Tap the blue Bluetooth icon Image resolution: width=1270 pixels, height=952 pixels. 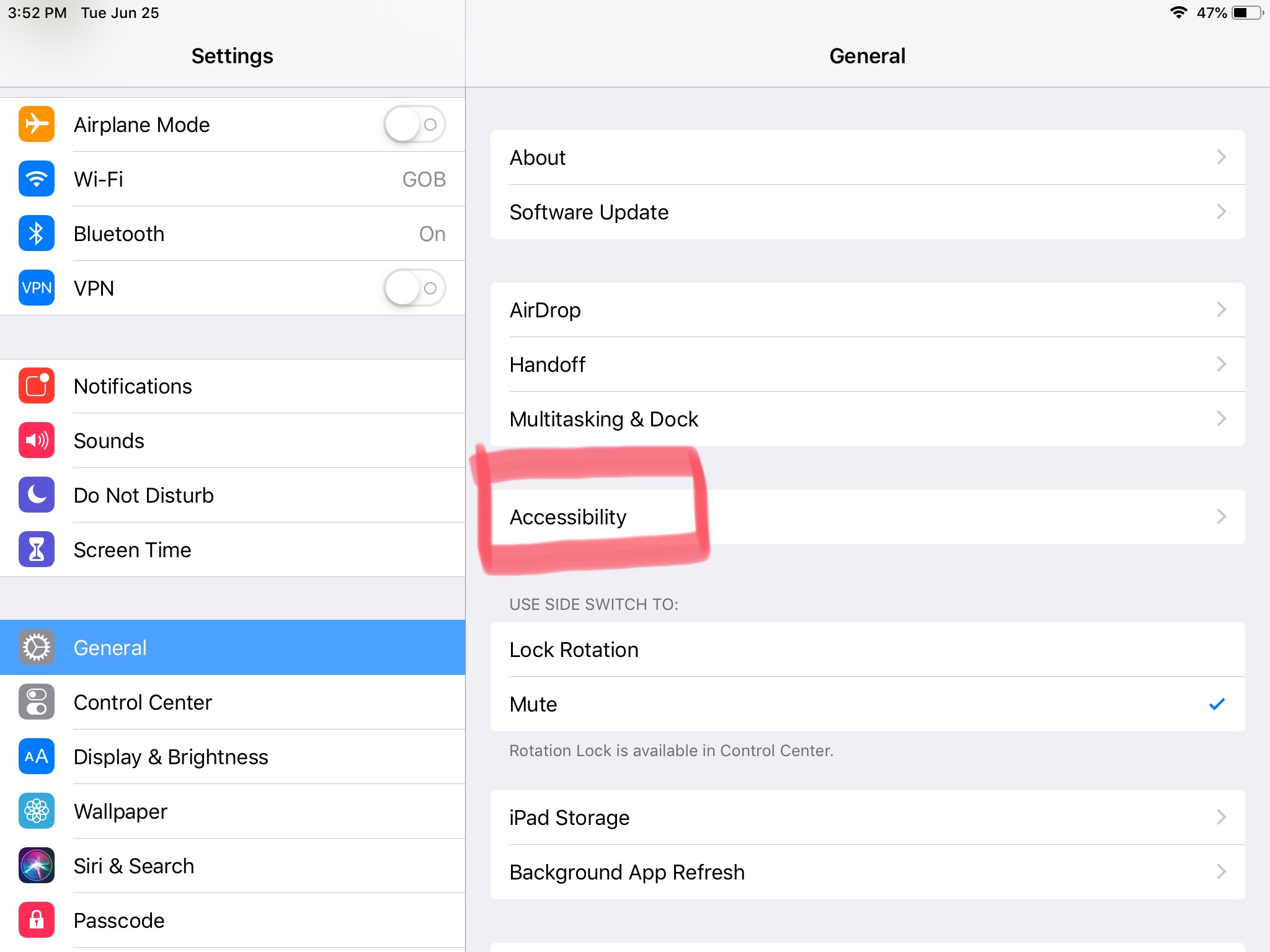[37, 234]
